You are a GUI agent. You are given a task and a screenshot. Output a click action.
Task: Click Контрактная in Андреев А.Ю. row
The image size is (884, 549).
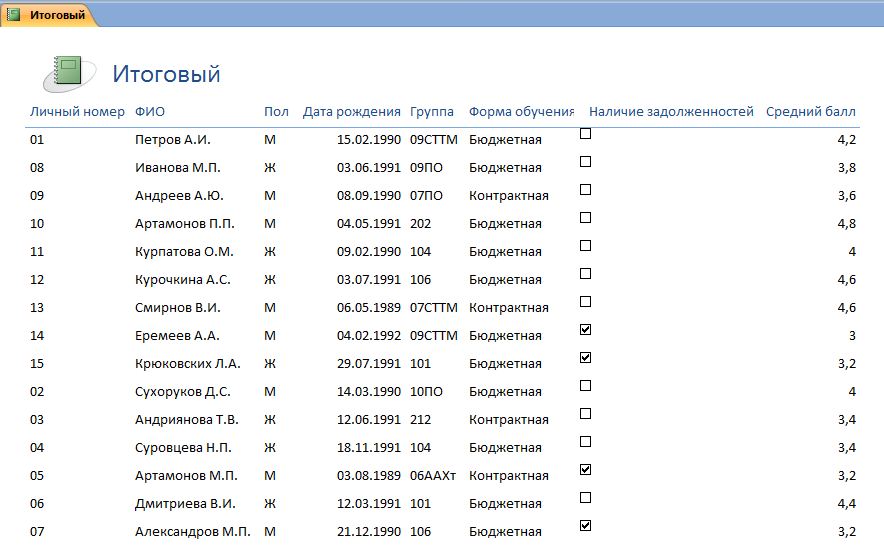tap(509, 196)
